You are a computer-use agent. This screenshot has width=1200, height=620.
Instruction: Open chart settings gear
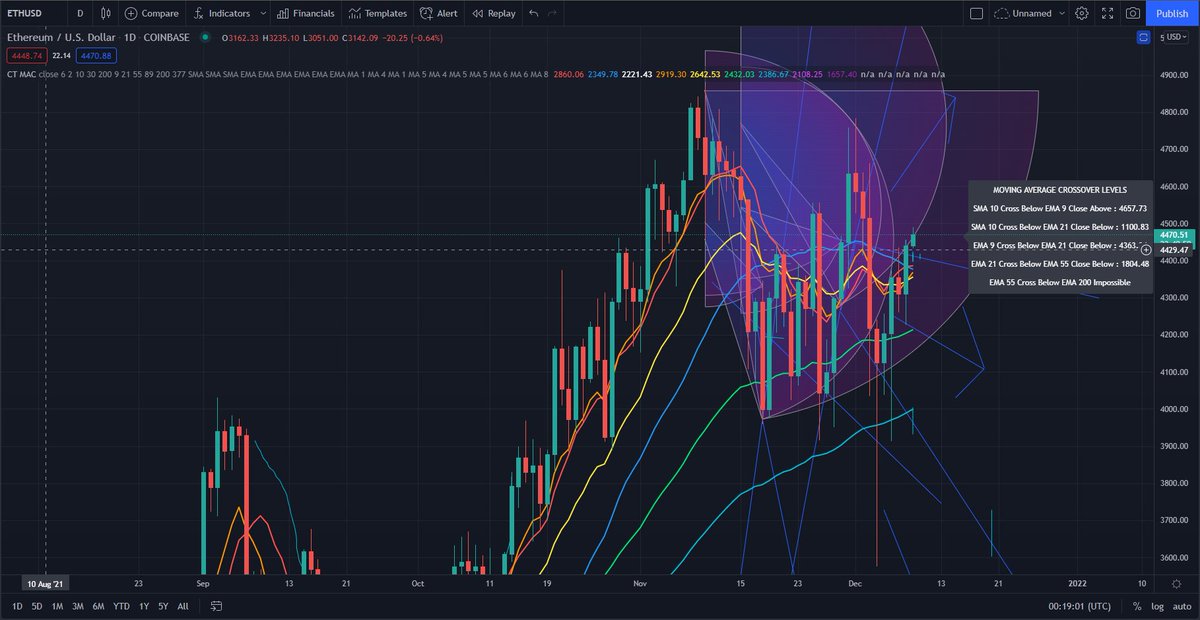coord(1081,13)
